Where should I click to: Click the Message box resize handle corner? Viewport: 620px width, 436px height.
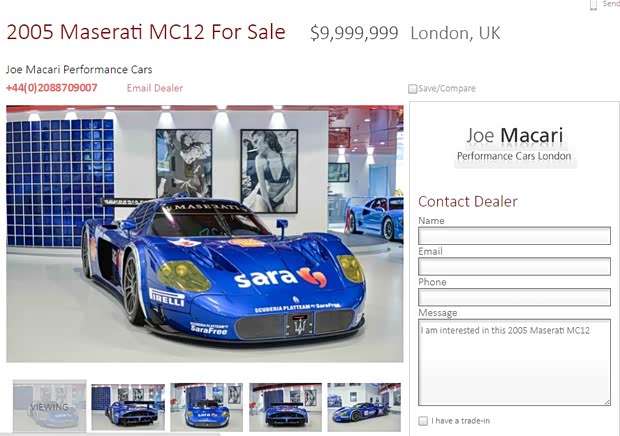click(x=607, y=402)
